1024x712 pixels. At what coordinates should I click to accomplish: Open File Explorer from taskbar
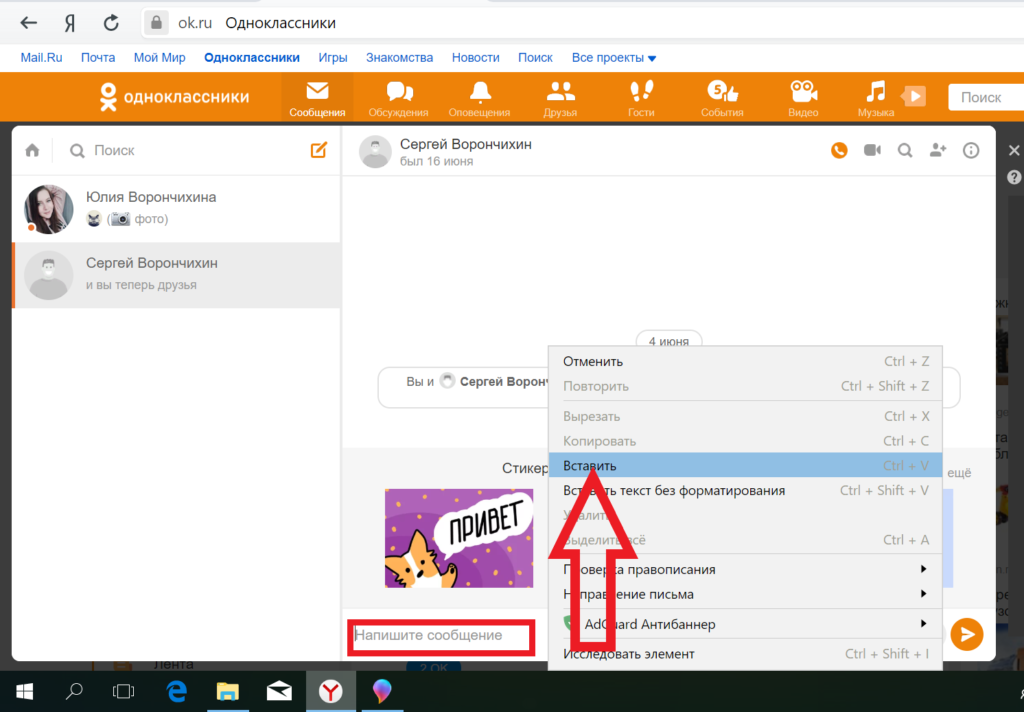tap(227, 691)
